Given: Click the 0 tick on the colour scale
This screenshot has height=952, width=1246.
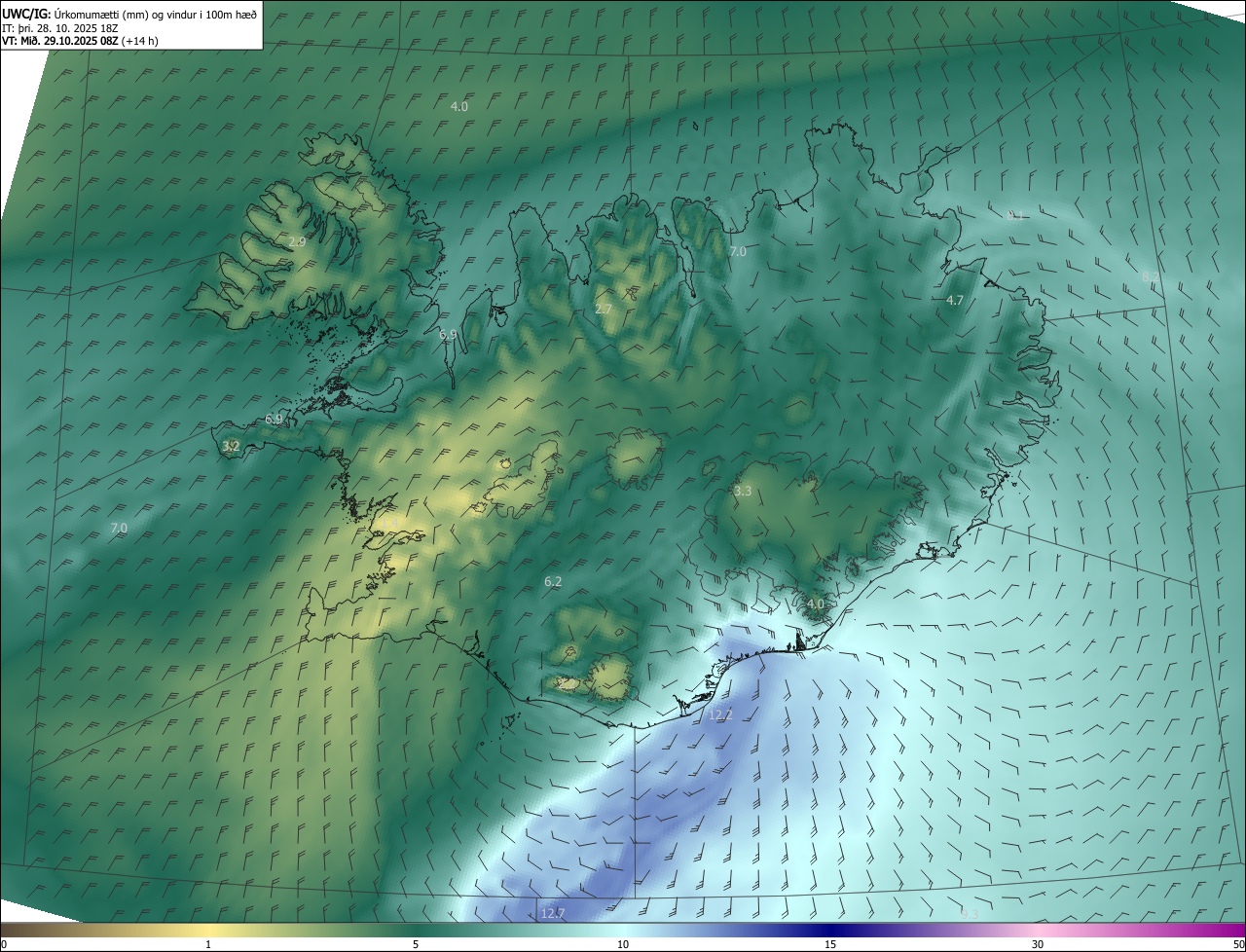Looking at the screenshot, I should pos(4,945).
